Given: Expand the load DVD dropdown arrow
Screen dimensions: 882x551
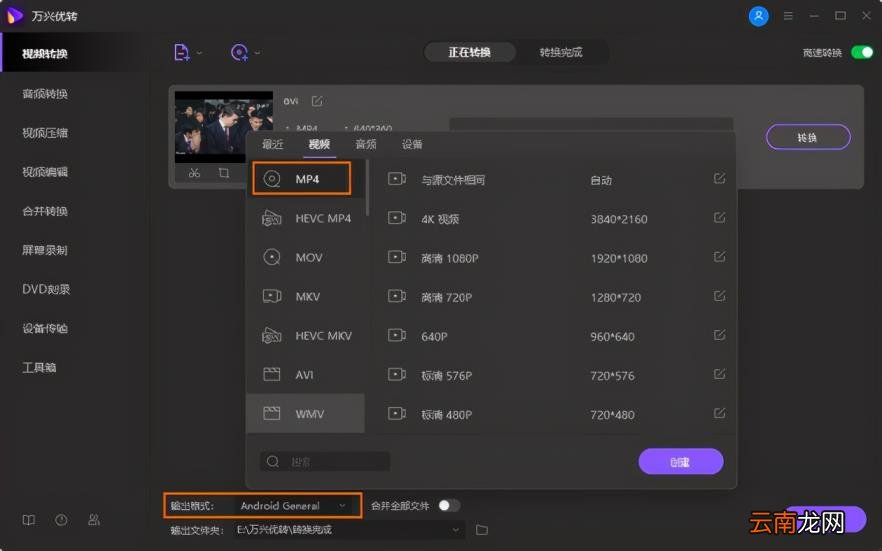Looking at the screenshot, I should point(257,53).
